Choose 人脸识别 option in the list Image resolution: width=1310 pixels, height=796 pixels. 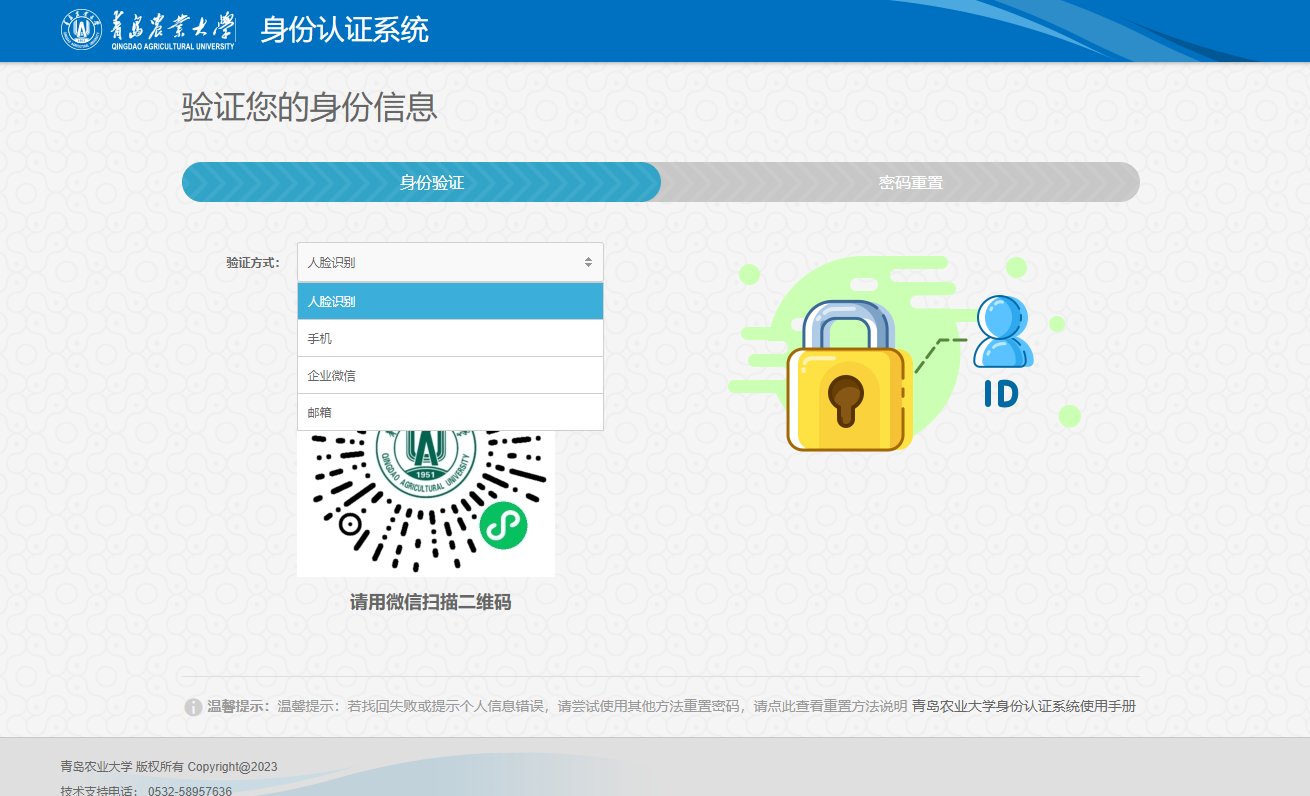pyautogui.click(x=450, y=301)
